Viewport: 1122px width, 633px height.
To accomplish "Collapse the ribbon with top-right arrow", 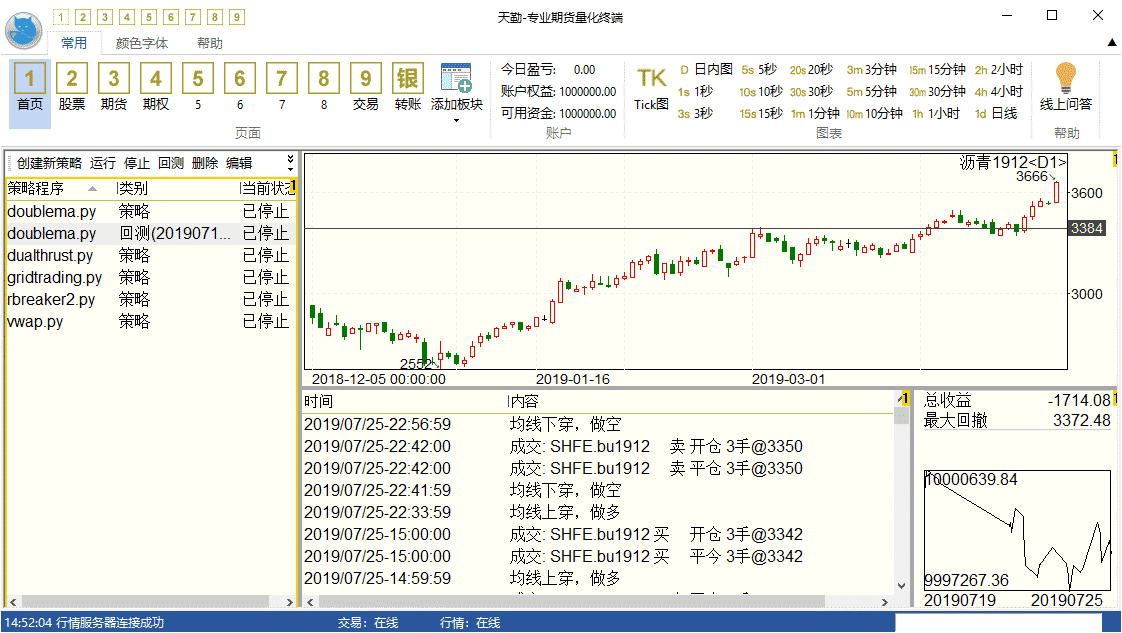I will [1112, 43].
